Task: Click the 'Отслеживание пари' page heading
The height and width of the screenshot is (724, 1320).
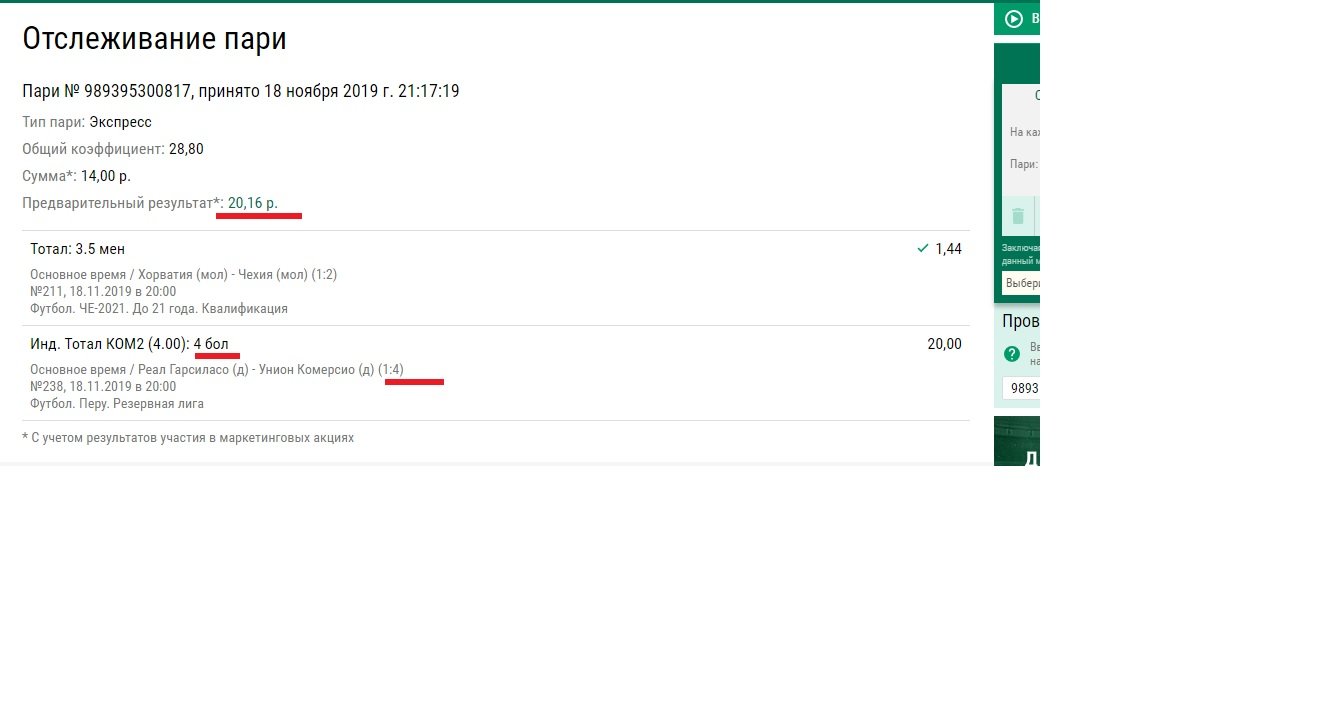Action: (x=154, y=39)
